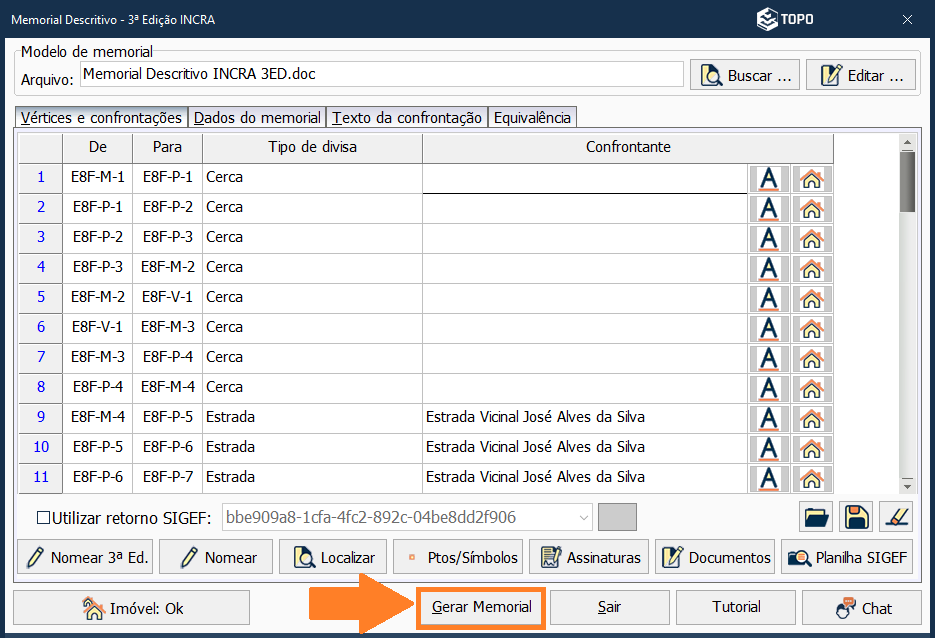
Task: Click the house icon in row 4
Action: click(x=812, y=269)
